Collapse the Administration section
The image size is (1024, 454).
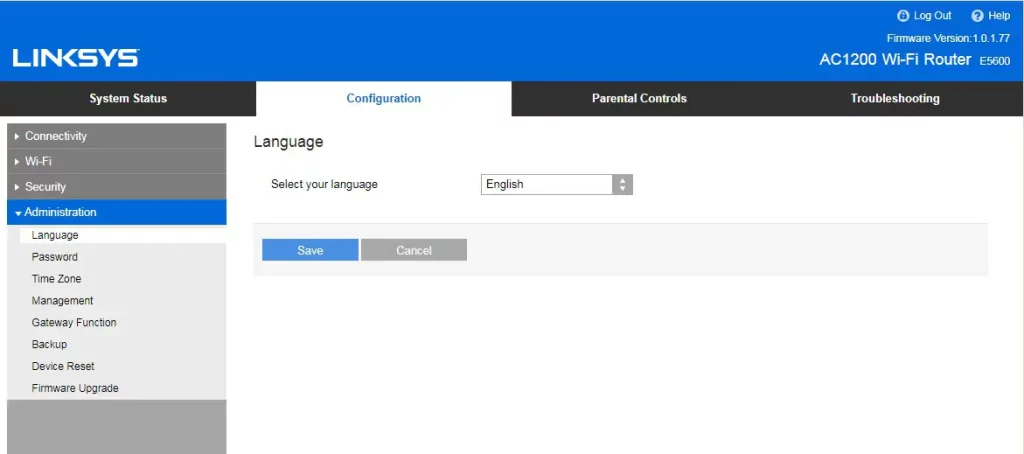pos(117,212)
